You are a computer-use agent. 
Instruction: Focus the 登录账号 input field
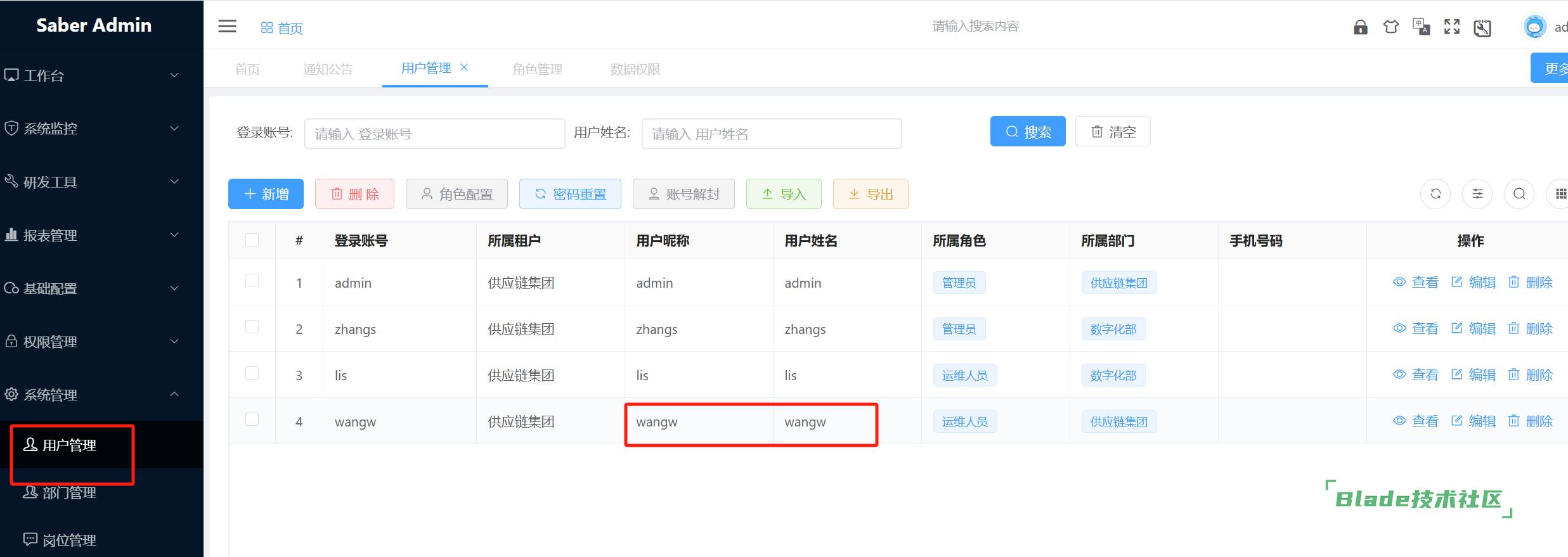(434, 134)
